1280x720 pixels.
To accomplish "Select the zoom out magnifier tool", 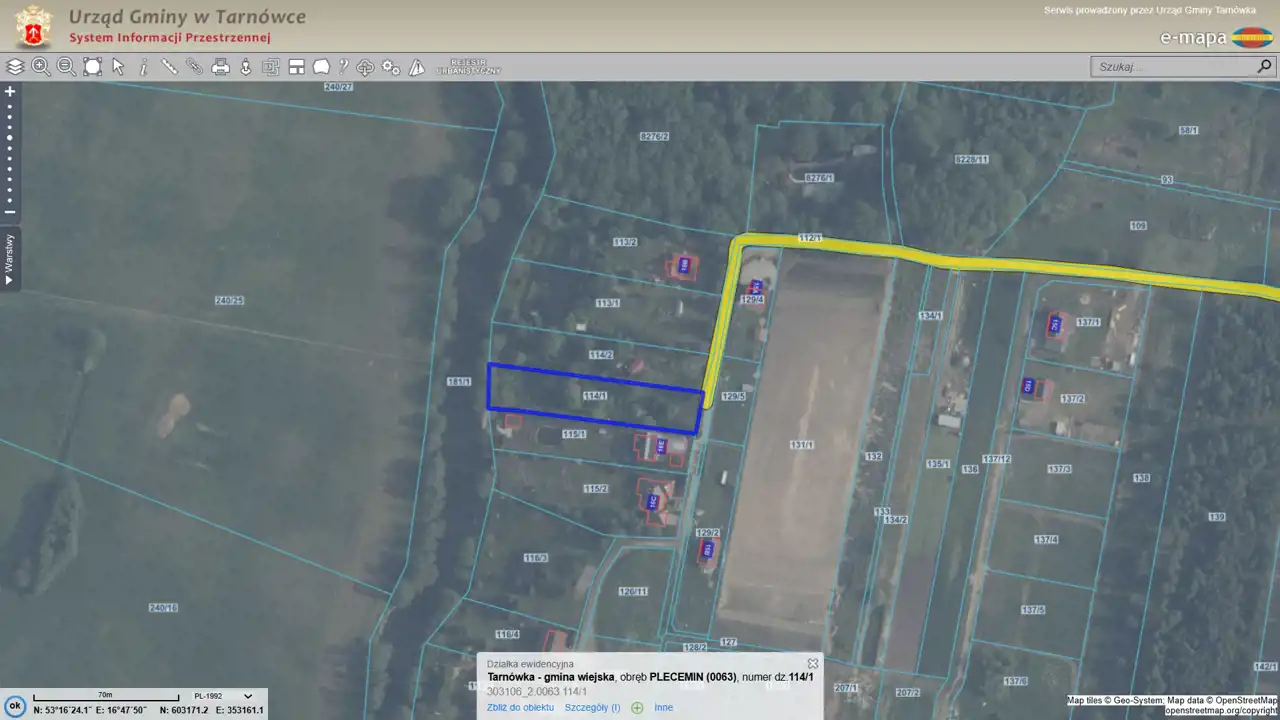I will tap(66, 67).
